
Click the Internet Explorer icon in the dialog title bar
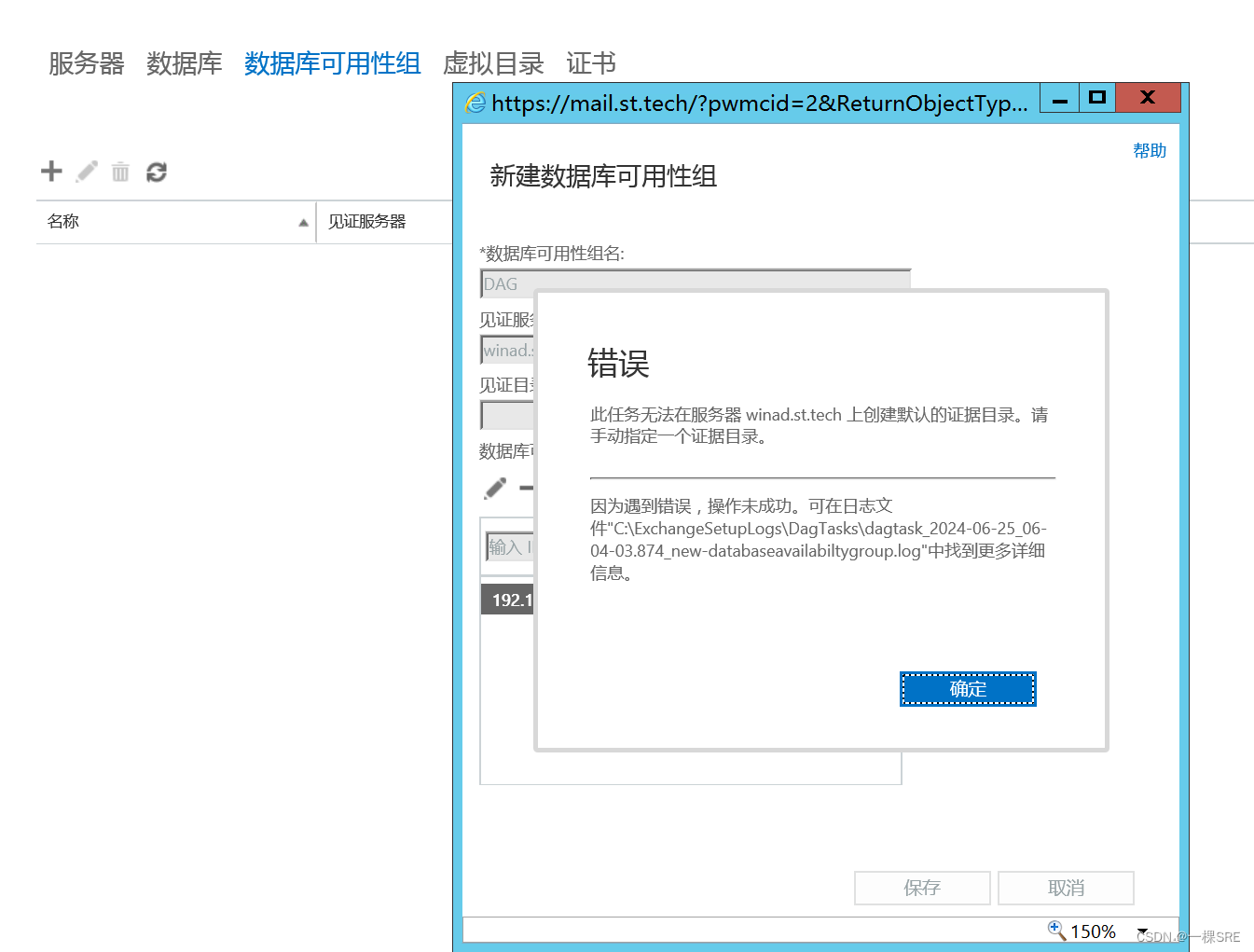coord(475,103)
